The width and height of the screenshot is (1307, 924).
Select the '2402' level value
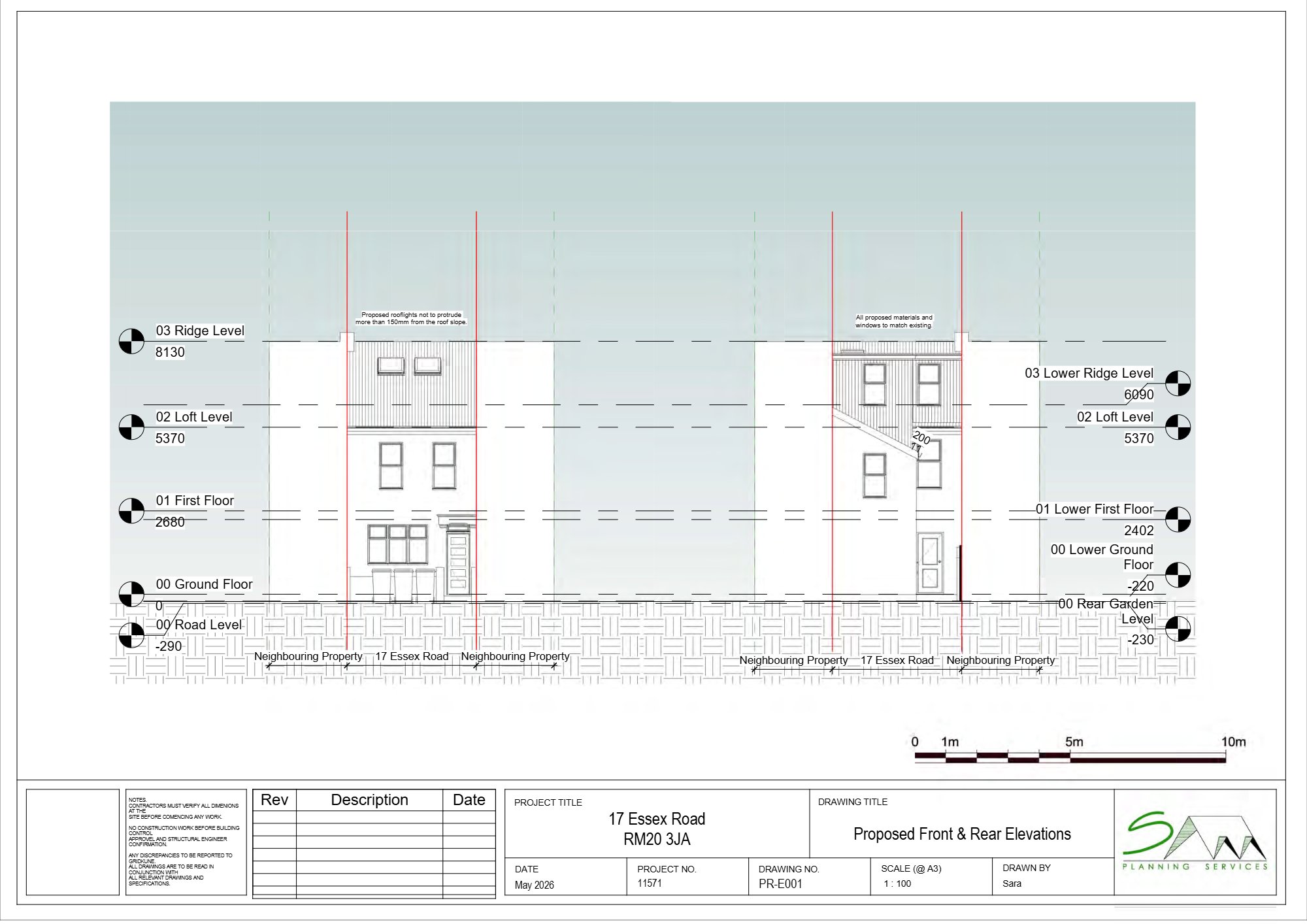click(x=1139, y=531)
